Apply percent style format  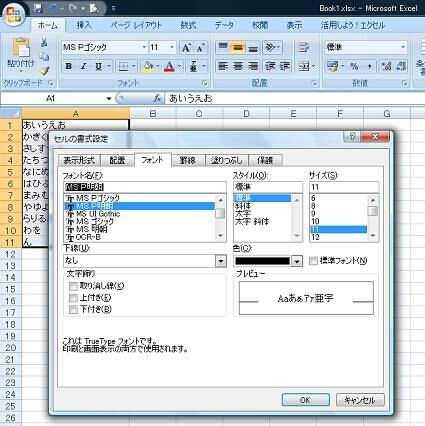click(354, 66)
